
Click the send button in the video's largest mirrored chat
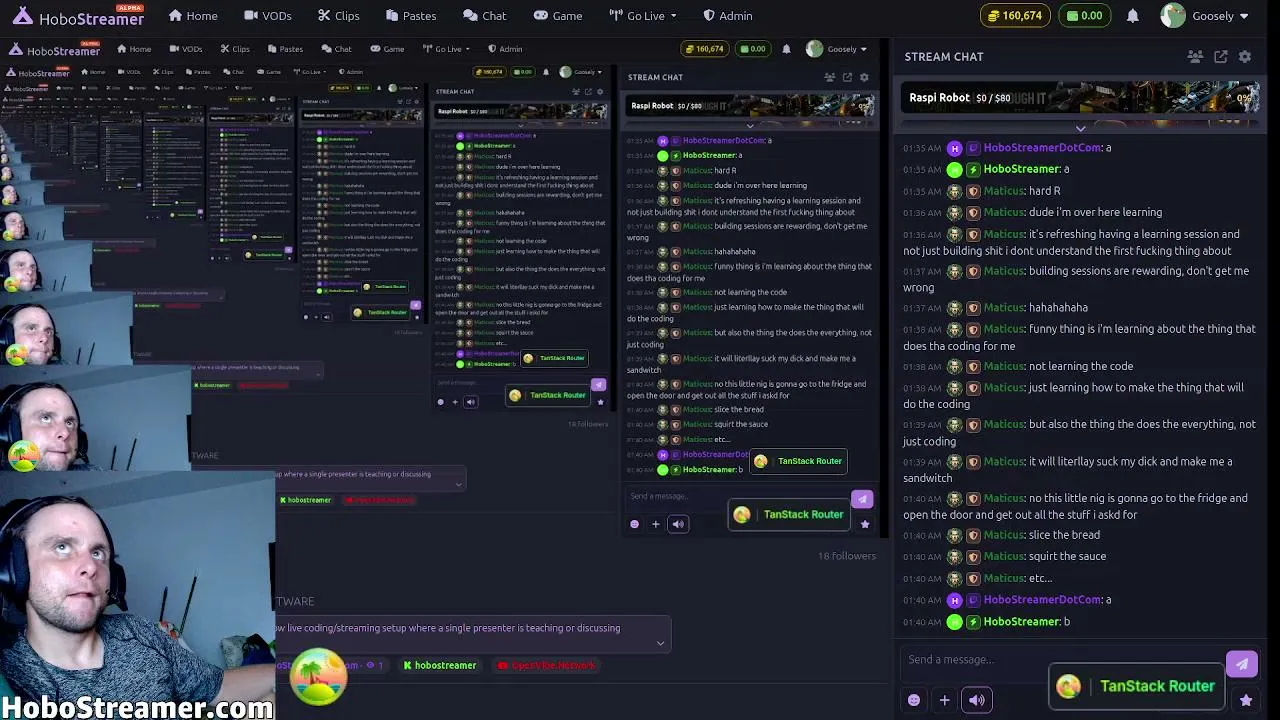click(x=862, y=499)
